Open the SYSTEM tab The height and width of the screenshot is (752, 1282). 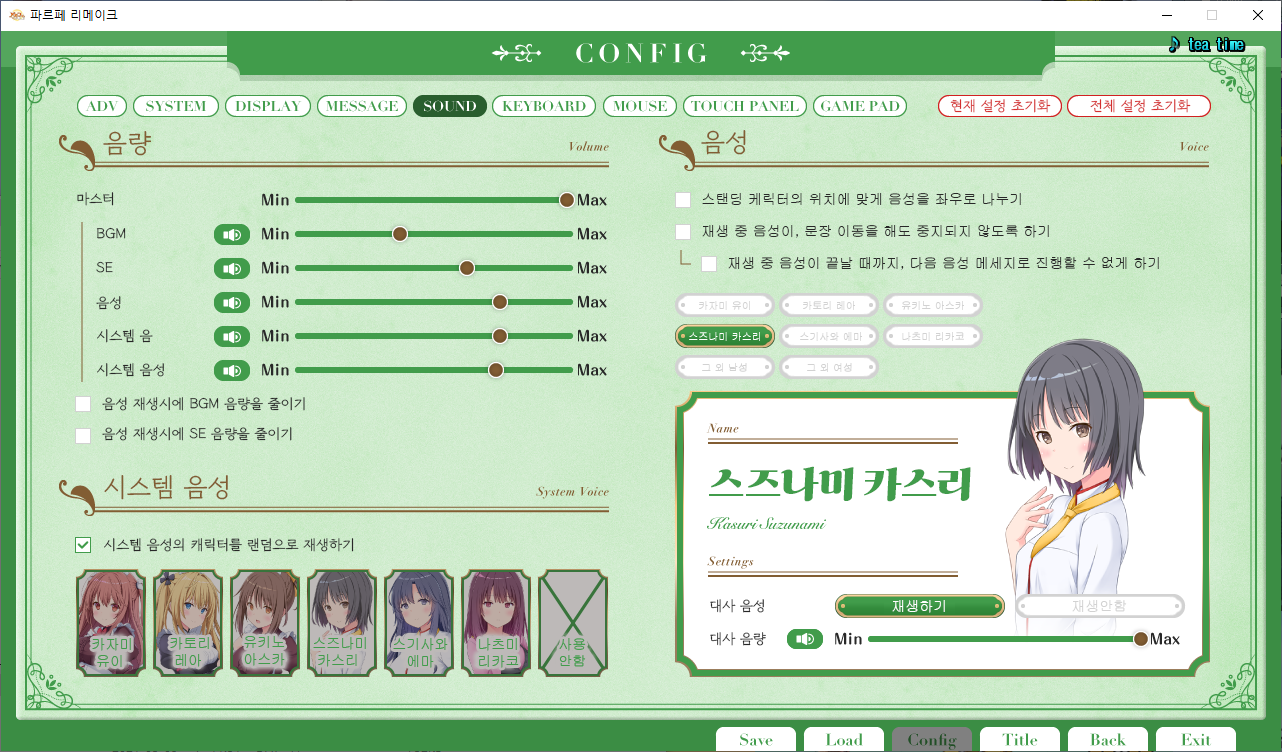pyautogui.click(x=176, y=106)
